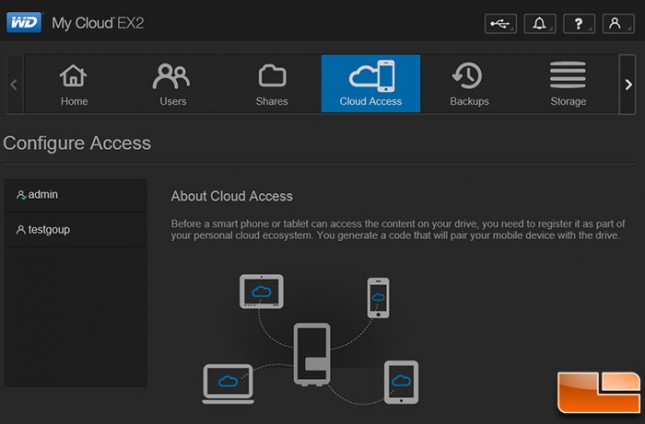Select the Cloud Access tab
Viewport: 645px width, 424px height.
coord(371,83)
